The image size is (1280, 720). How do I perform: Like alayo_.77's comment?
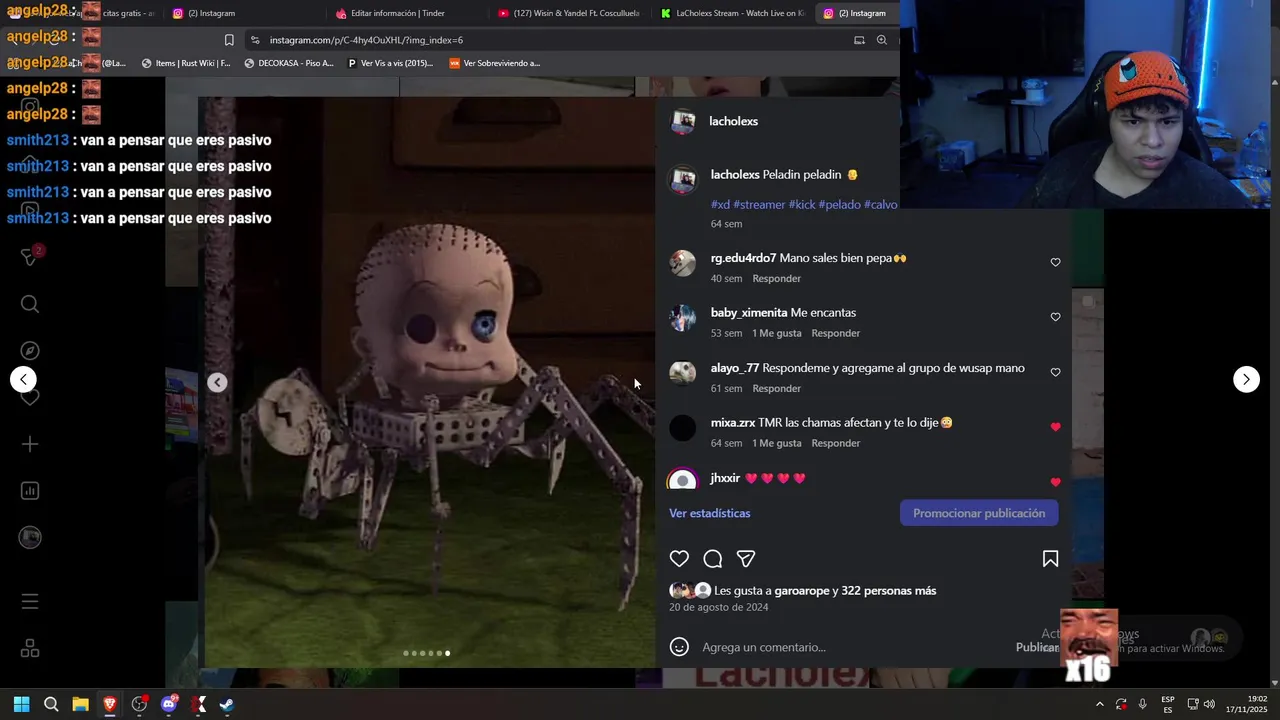[x=1055, y=372]
